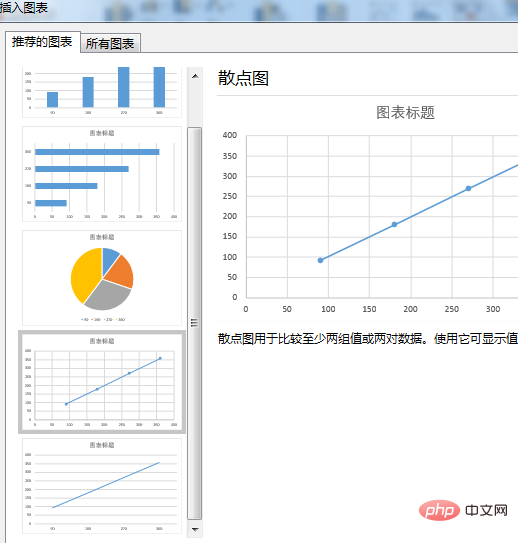
Task: Click the data point near 200 in preview
Action: click(x=394, y=224)
